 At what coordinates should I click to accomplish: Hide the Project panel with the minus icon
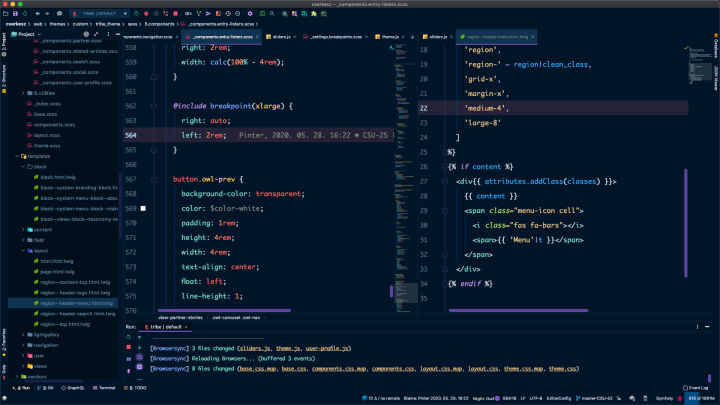(118, 34)
